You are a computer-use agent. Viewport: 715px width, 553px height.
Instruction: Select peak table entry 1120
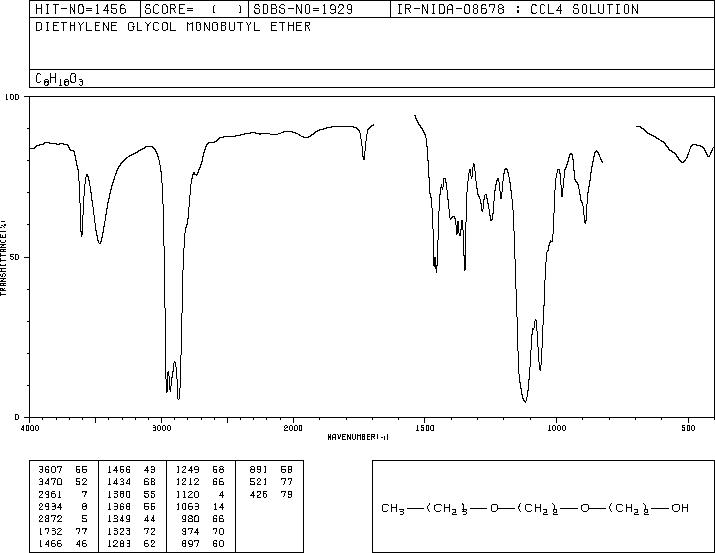[187, 495]
